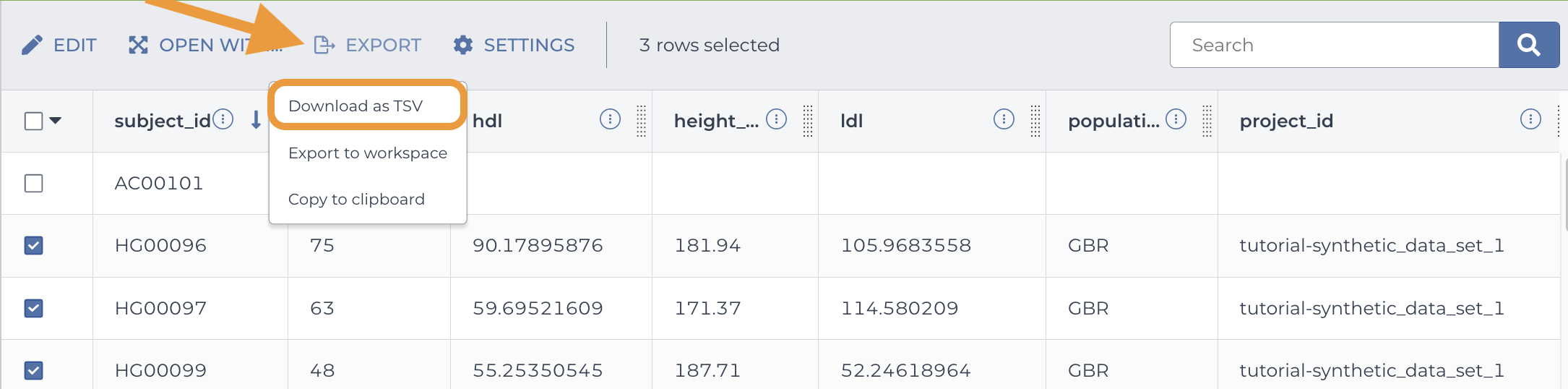Click the EXPORT button label
Viewport: 1568px width, 389px height.
(x=383, y=45)
